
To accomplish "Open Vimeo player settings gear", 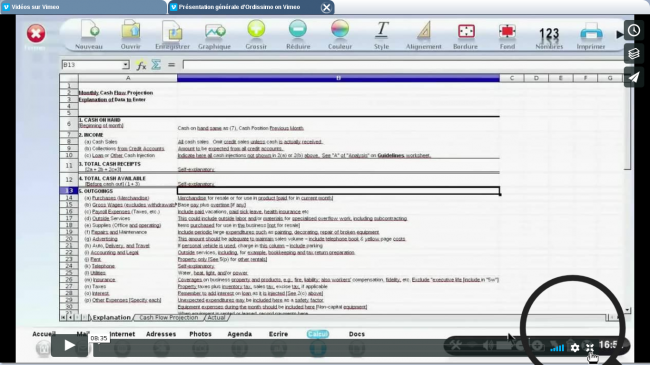I will 575,348.
